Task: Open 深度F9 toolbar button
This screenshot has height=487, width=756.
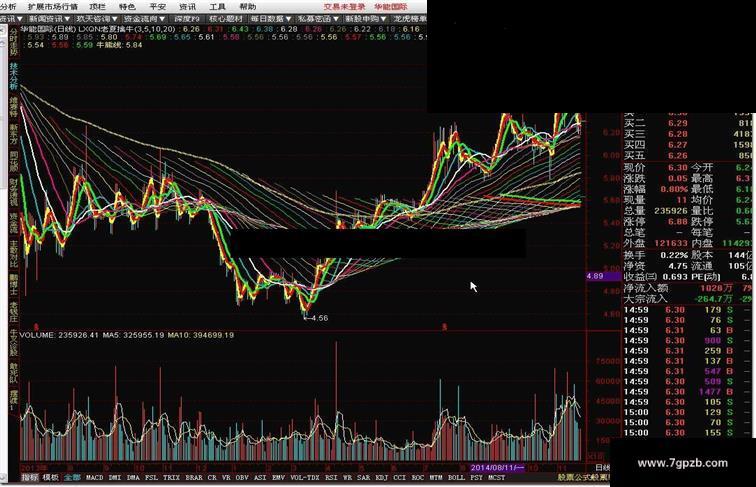Action: tap(187, 19)
